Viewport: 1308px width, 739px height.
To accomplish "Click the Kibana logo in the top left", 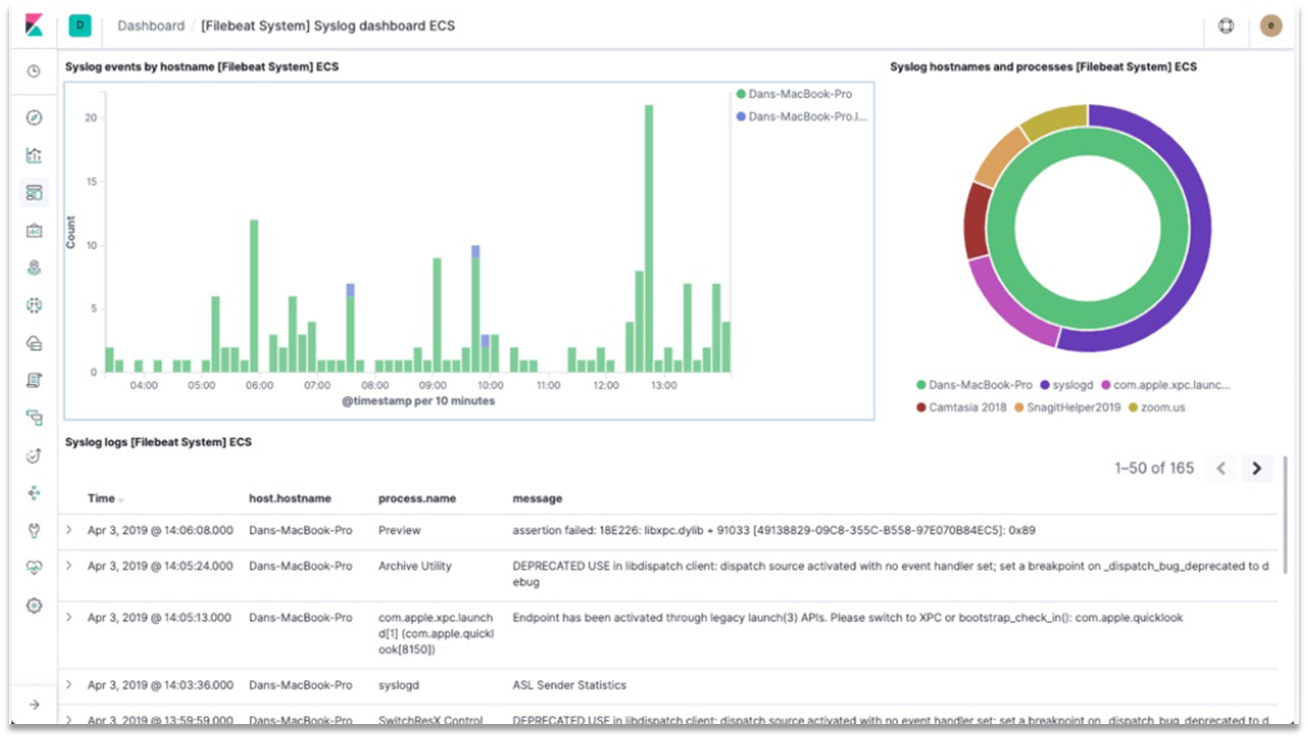I will tap(34, 26).
